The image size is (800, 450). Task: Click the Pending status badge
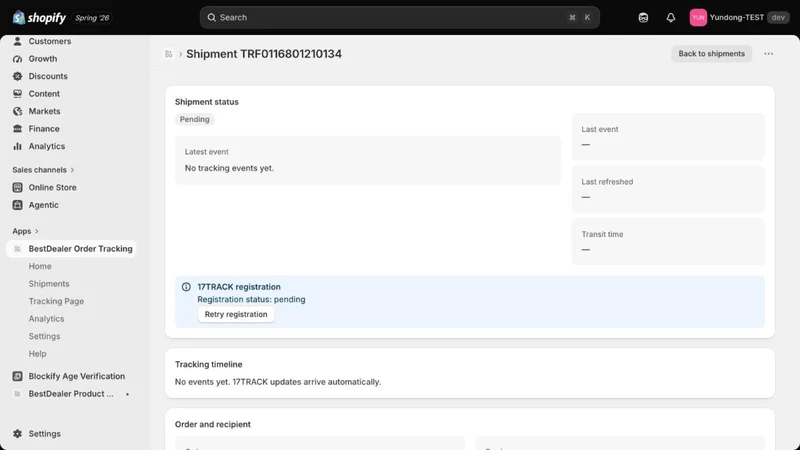[x=194, y=119]
